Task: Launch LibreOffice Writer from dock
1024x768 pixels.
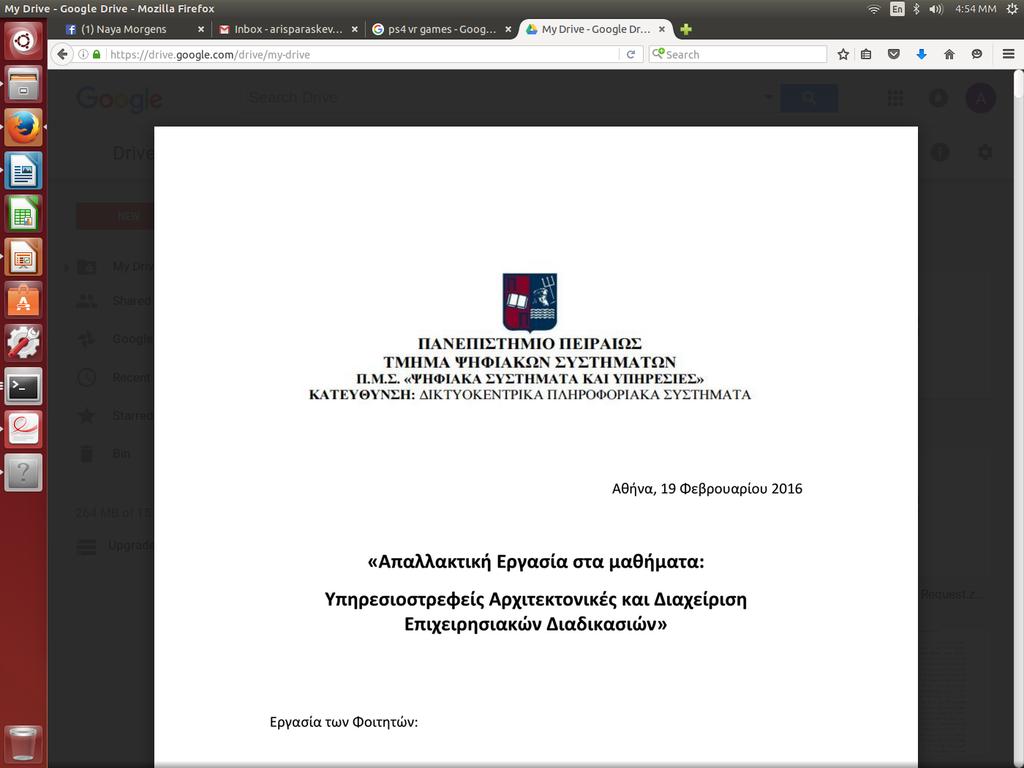Action: (x=24, y=170)
